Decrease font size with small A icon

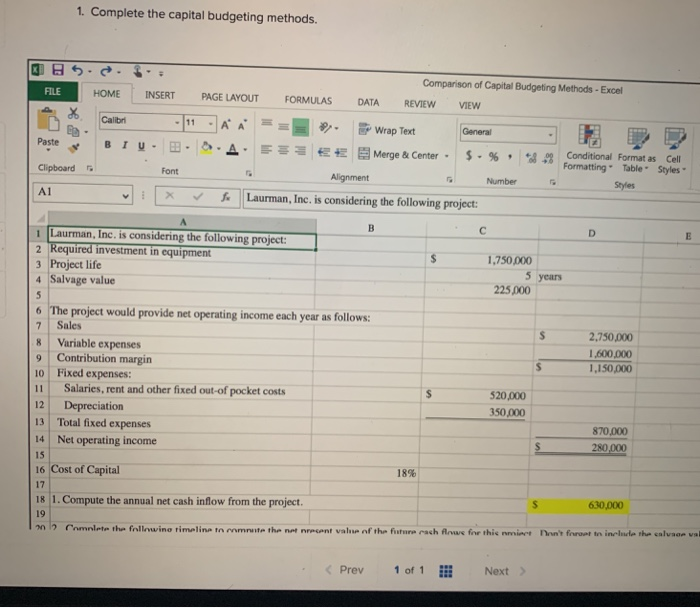pyautogui.click(x=242, y=126)
